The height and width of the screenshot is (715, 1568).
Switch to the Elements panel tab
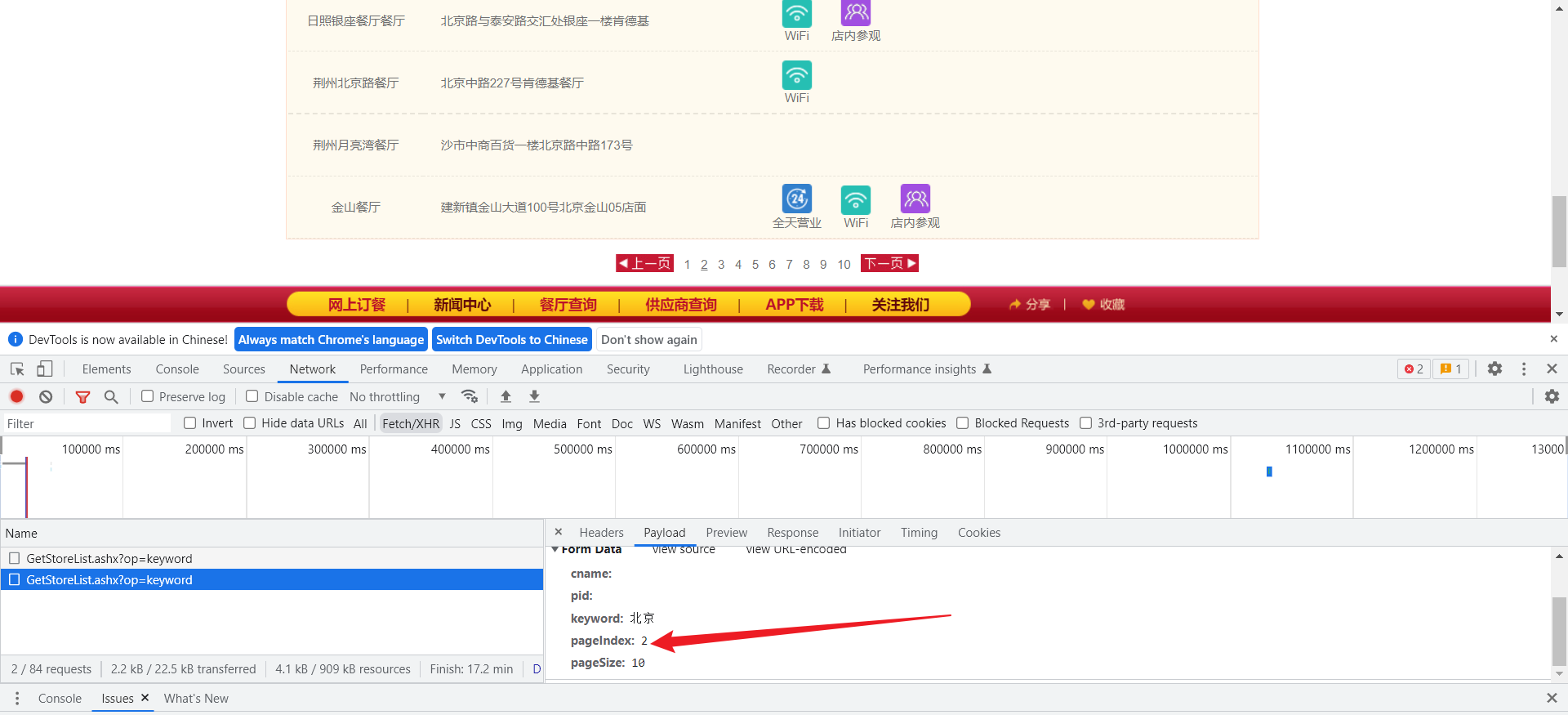[x=106, y=369]
